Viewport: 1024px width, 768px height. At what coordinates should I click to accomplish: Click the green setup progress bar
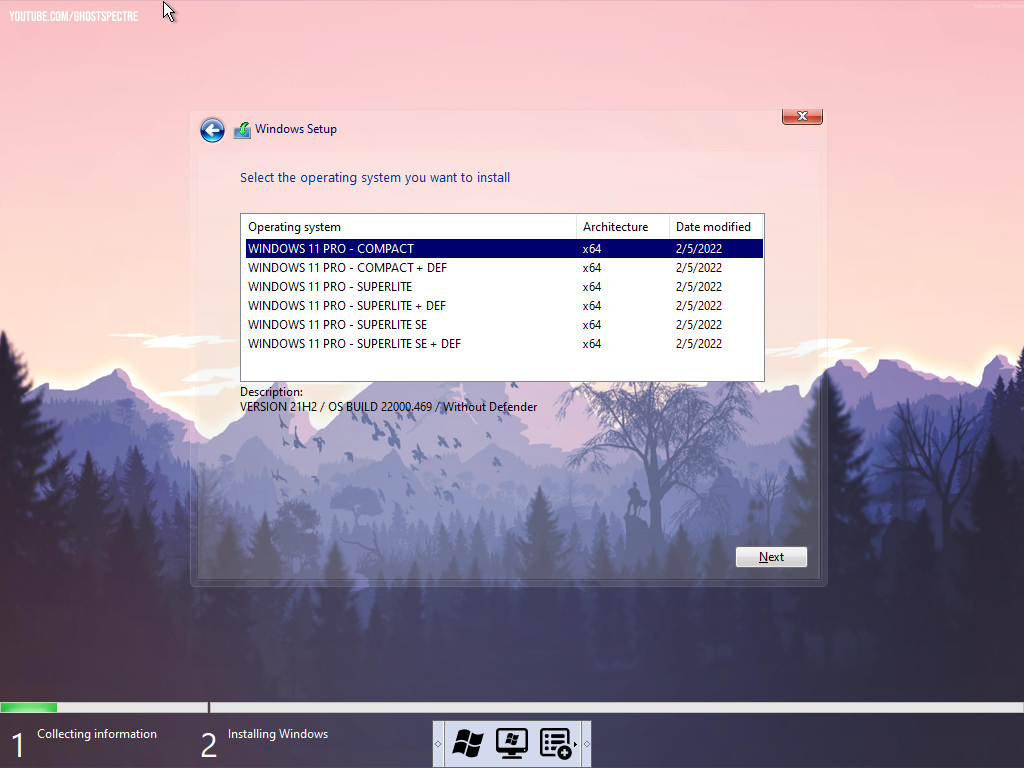point(29,707)
